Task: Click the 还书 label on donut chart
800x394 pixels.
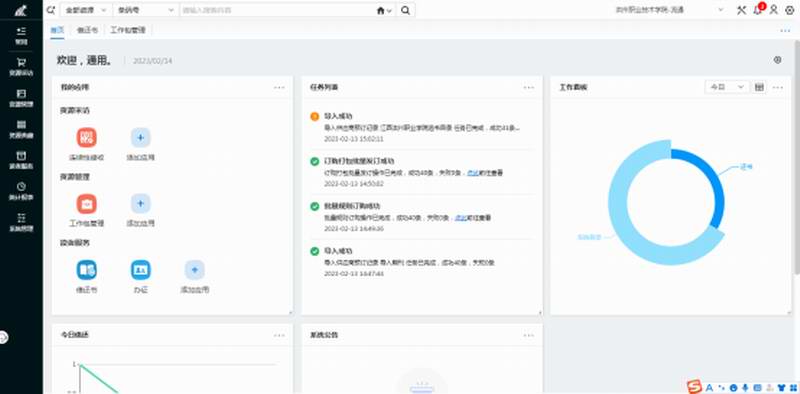Action: tap(746, 167)
